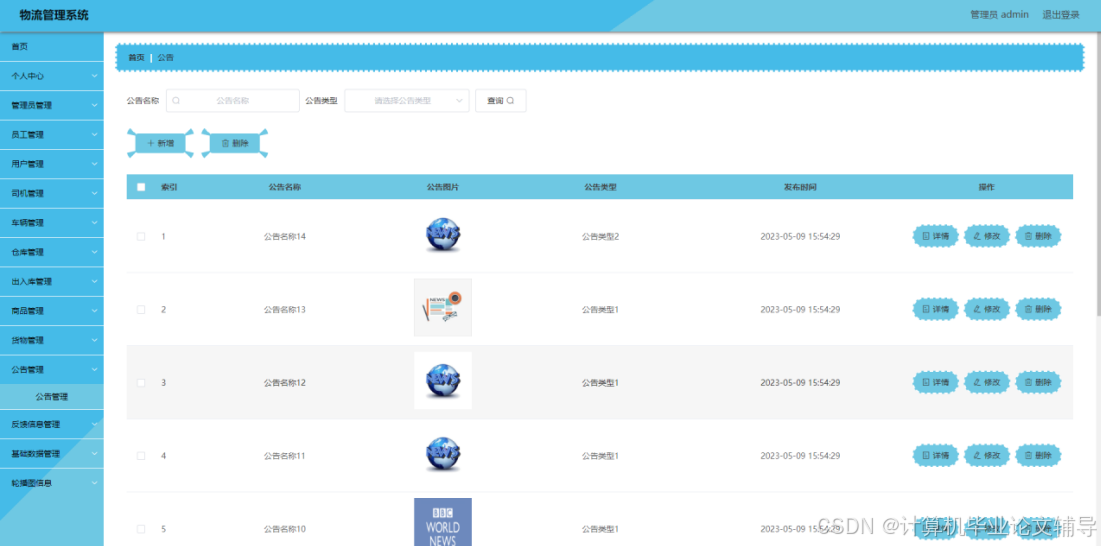Click the 发布时间 column header
This screenshot has height=546, width=1101.
800,187
